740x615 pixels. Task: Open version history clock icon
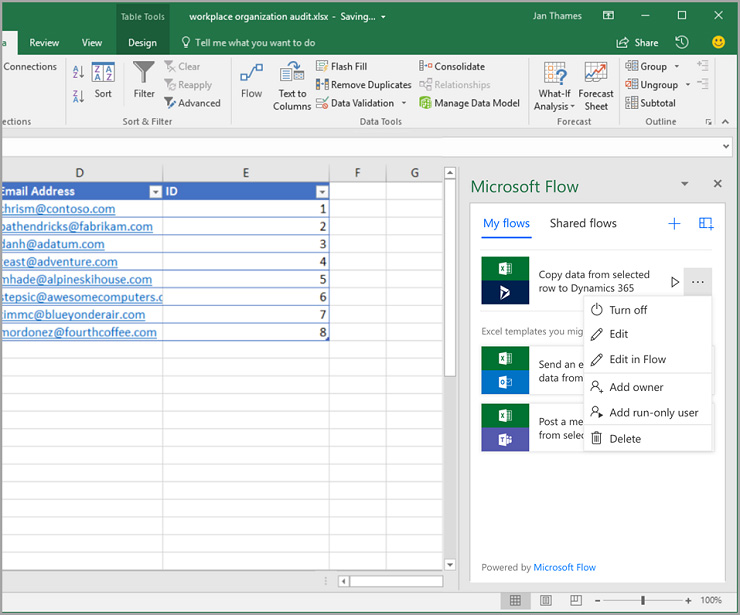681,42
